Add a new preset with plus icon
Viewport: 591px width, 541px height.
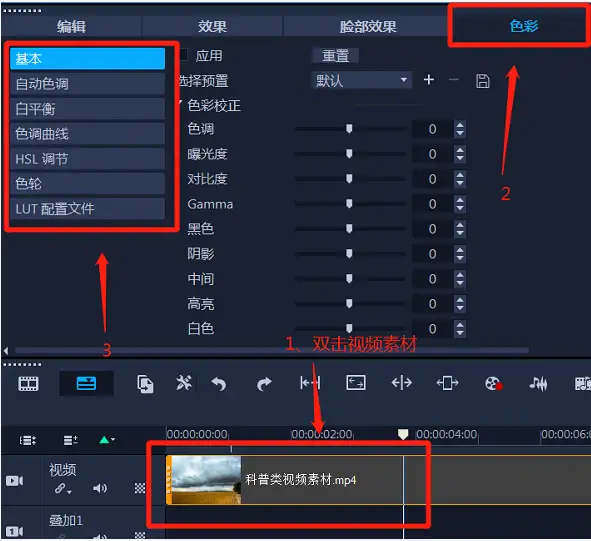point(429,80)
